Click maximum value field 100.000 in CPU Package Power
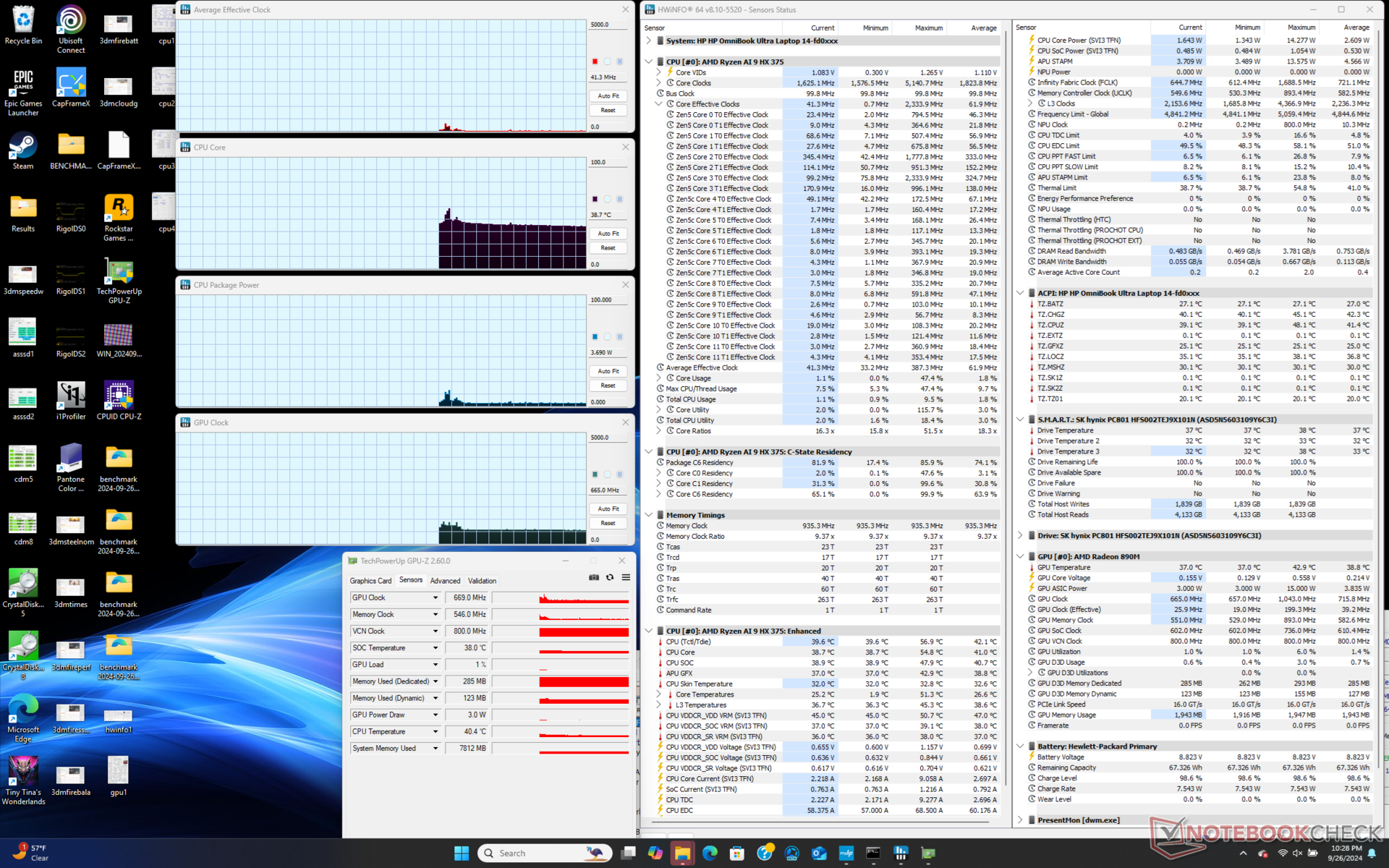This screenshot has height=868, width=1389. 606,300
